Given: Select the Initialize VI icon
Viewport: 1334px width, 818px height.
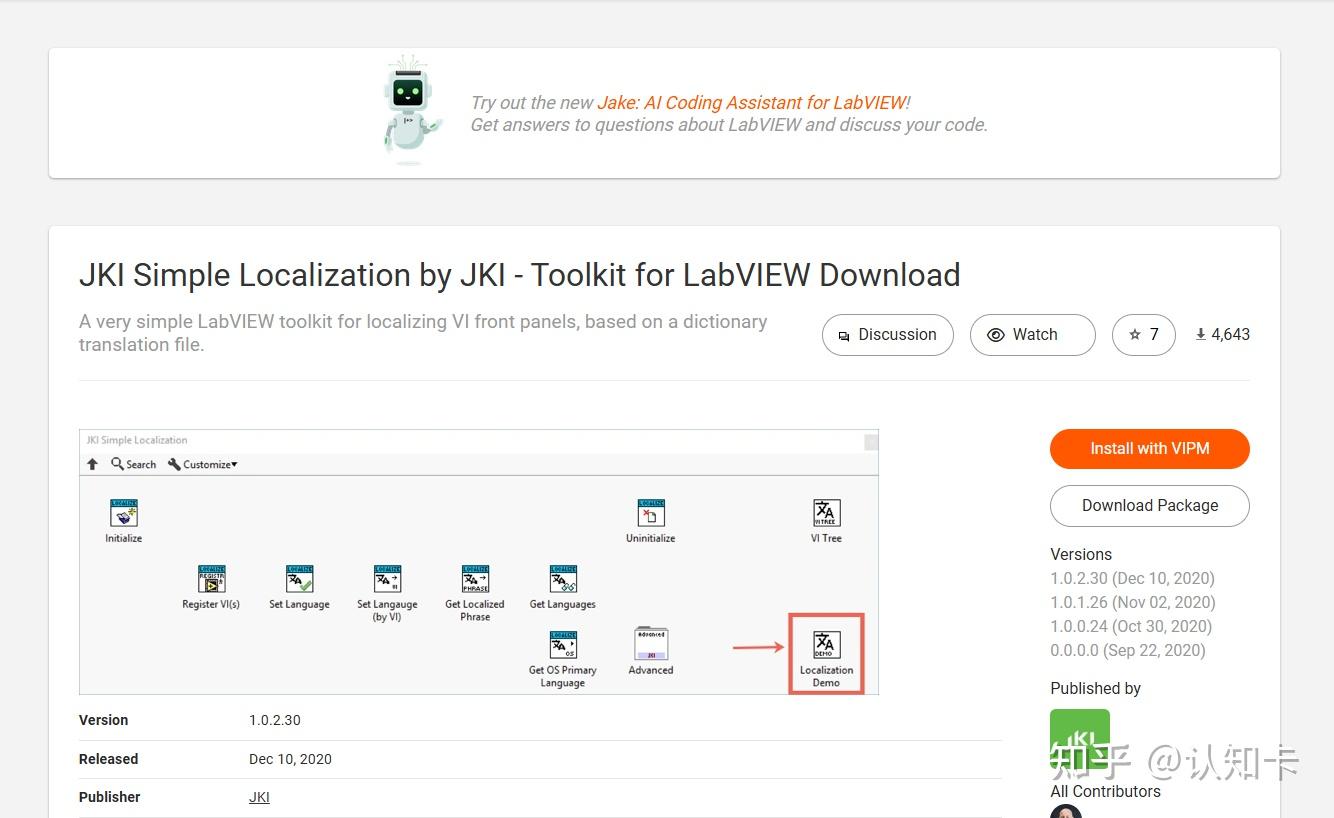Looking at the screenshot, I should pyautogui.click(x=122, y=512).
